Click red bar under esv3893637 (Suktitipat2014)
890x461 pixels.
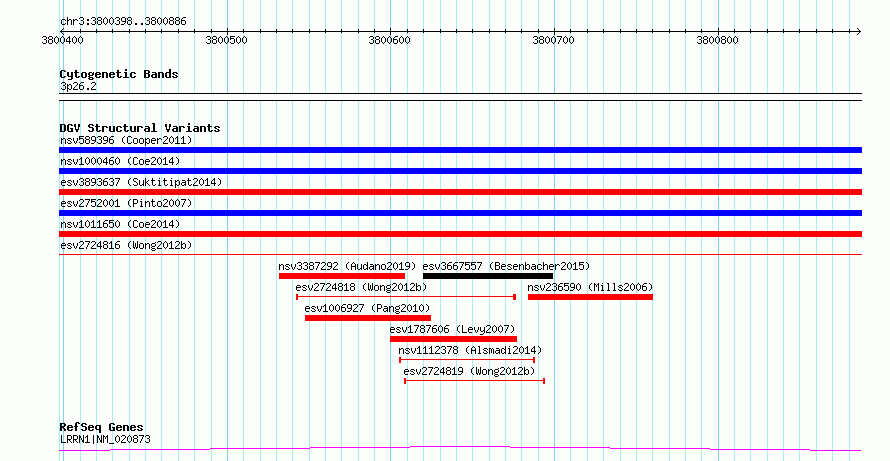460,192
